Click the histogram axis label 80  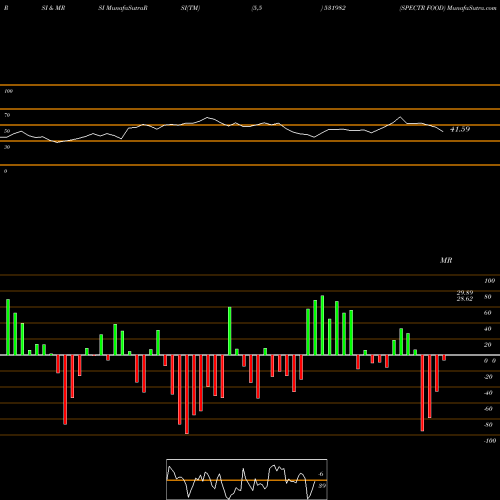tap(488, 297)
